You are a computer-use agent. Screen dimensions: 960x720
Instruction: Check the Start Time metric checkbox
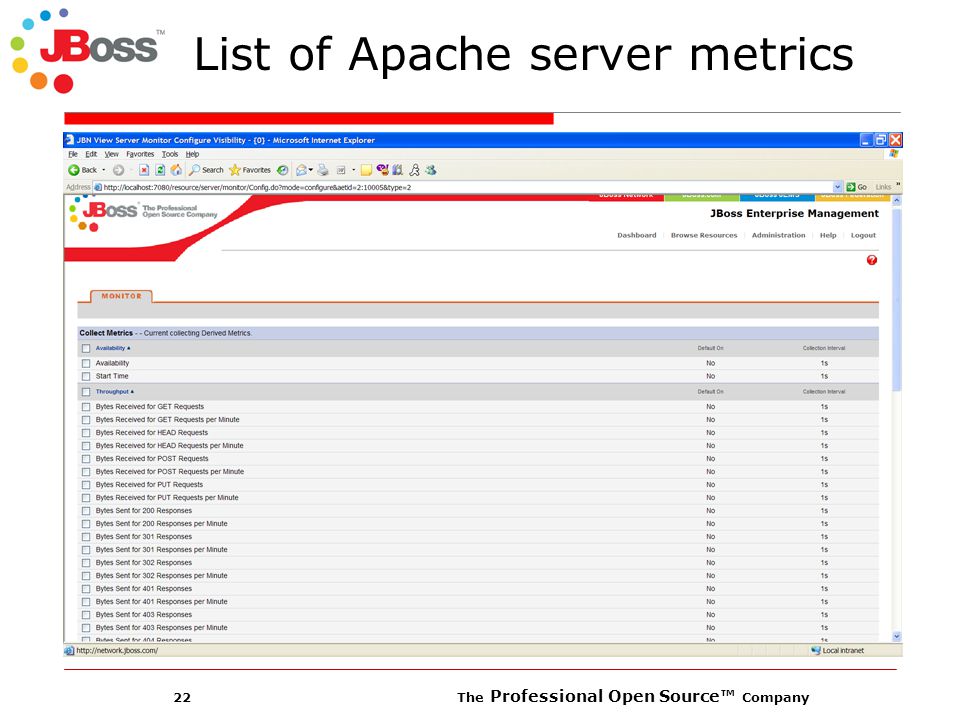click(86, 377)
